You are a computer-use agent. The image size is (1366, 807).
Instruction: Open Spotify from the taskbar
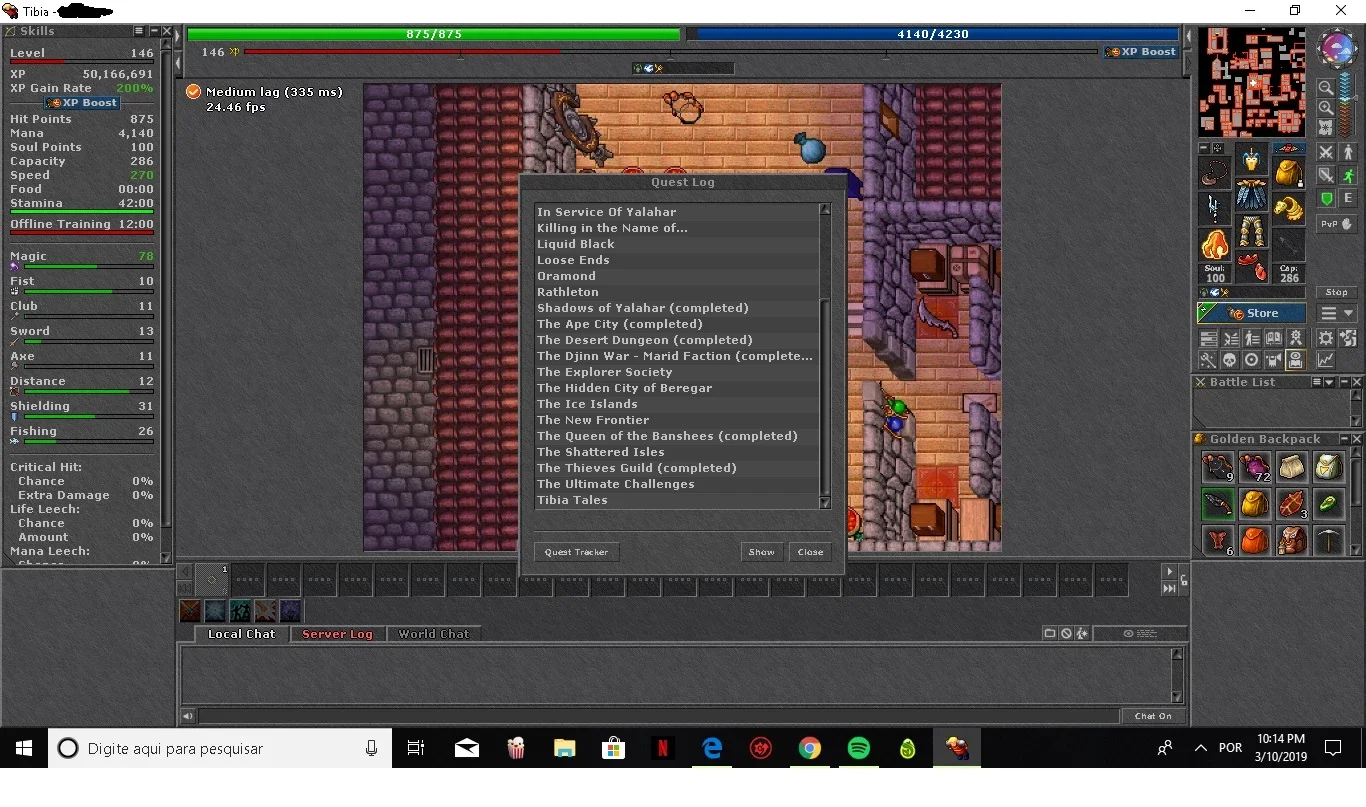tap(858, 748)
